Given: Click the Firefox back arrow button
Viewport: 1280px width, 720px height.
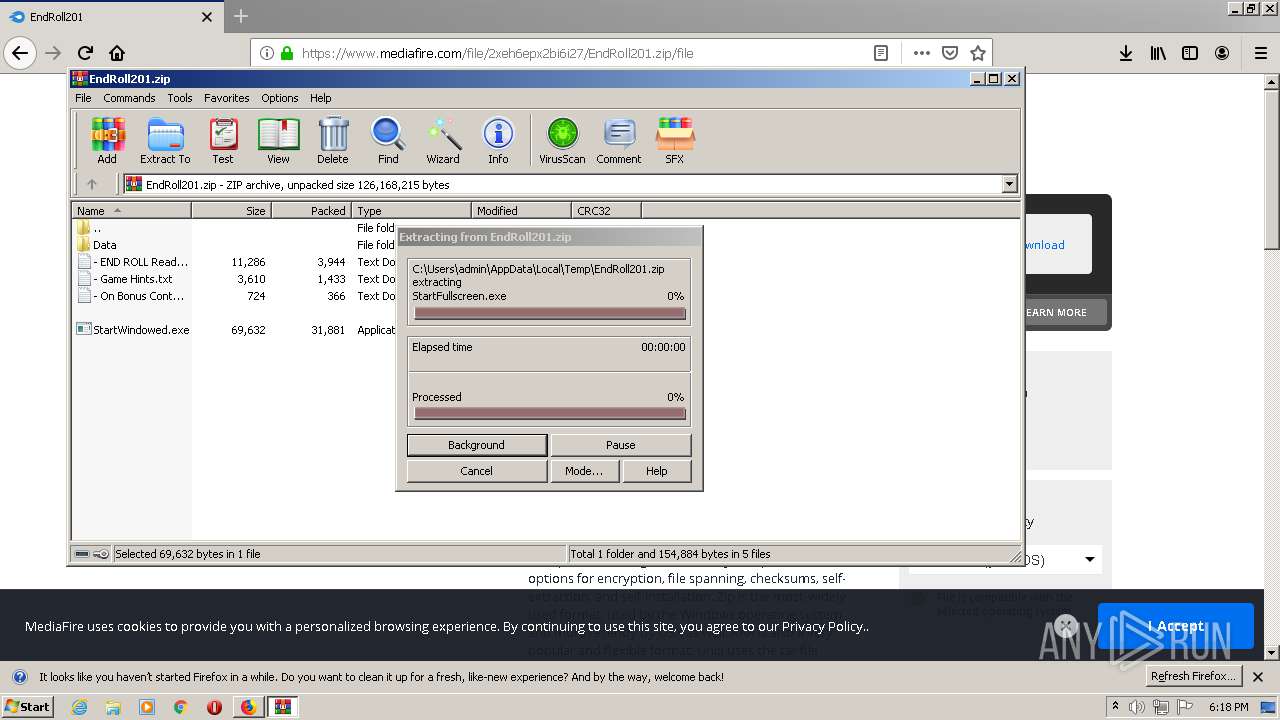Looking at the screenshot, I should point(20,53).
